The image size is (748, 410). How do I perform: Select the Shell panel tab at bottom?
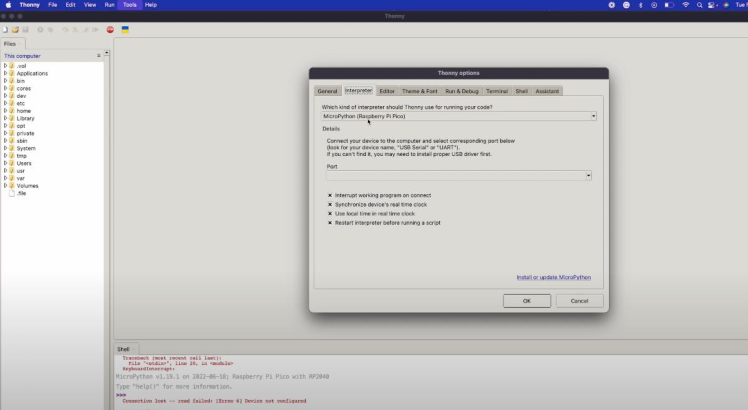pos(126,349)
